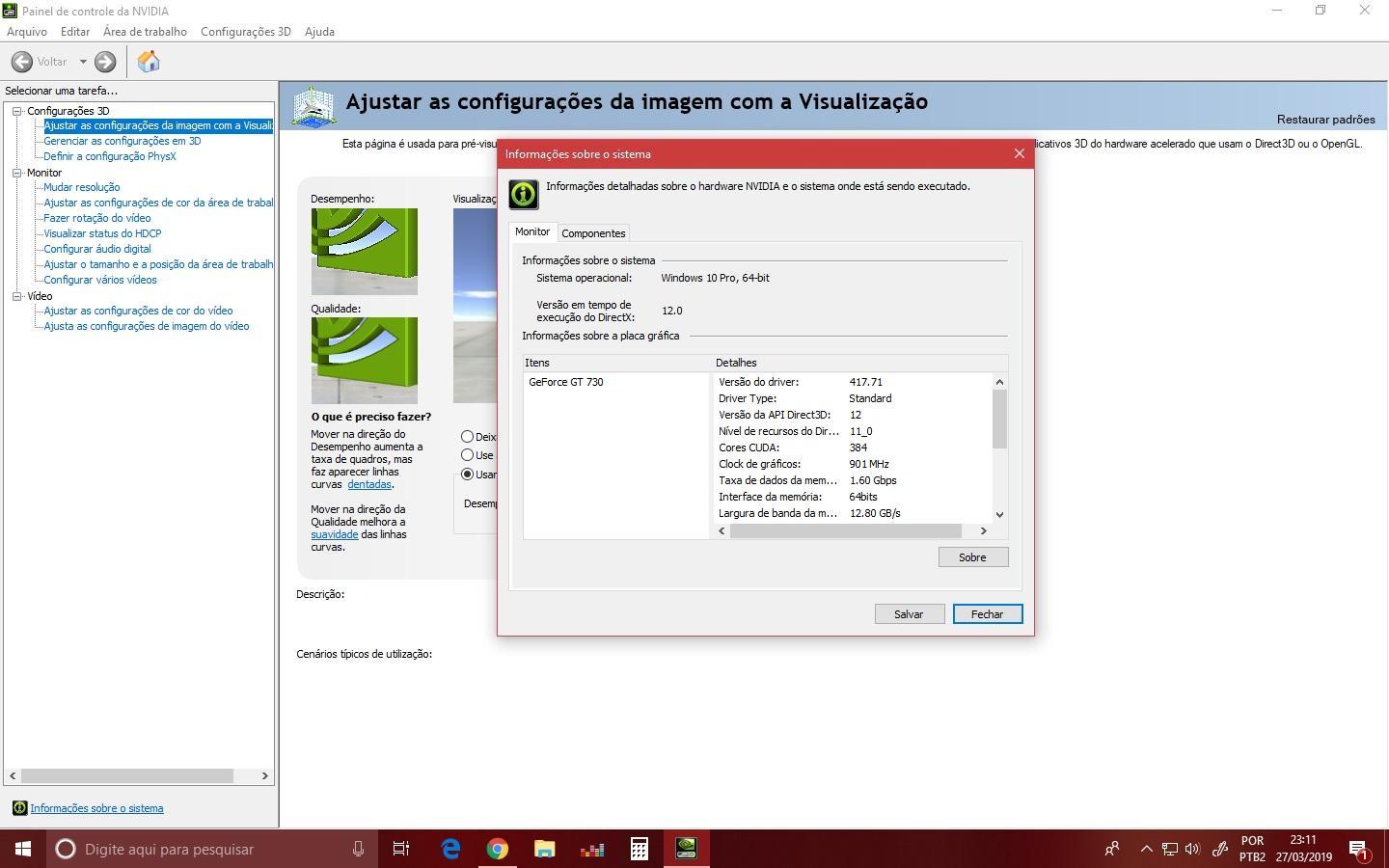The height and width of the screenshot is (868, 1389).
Task: Click the Forward arrow icon in the toolbar
Action: [x=105, y=62]
